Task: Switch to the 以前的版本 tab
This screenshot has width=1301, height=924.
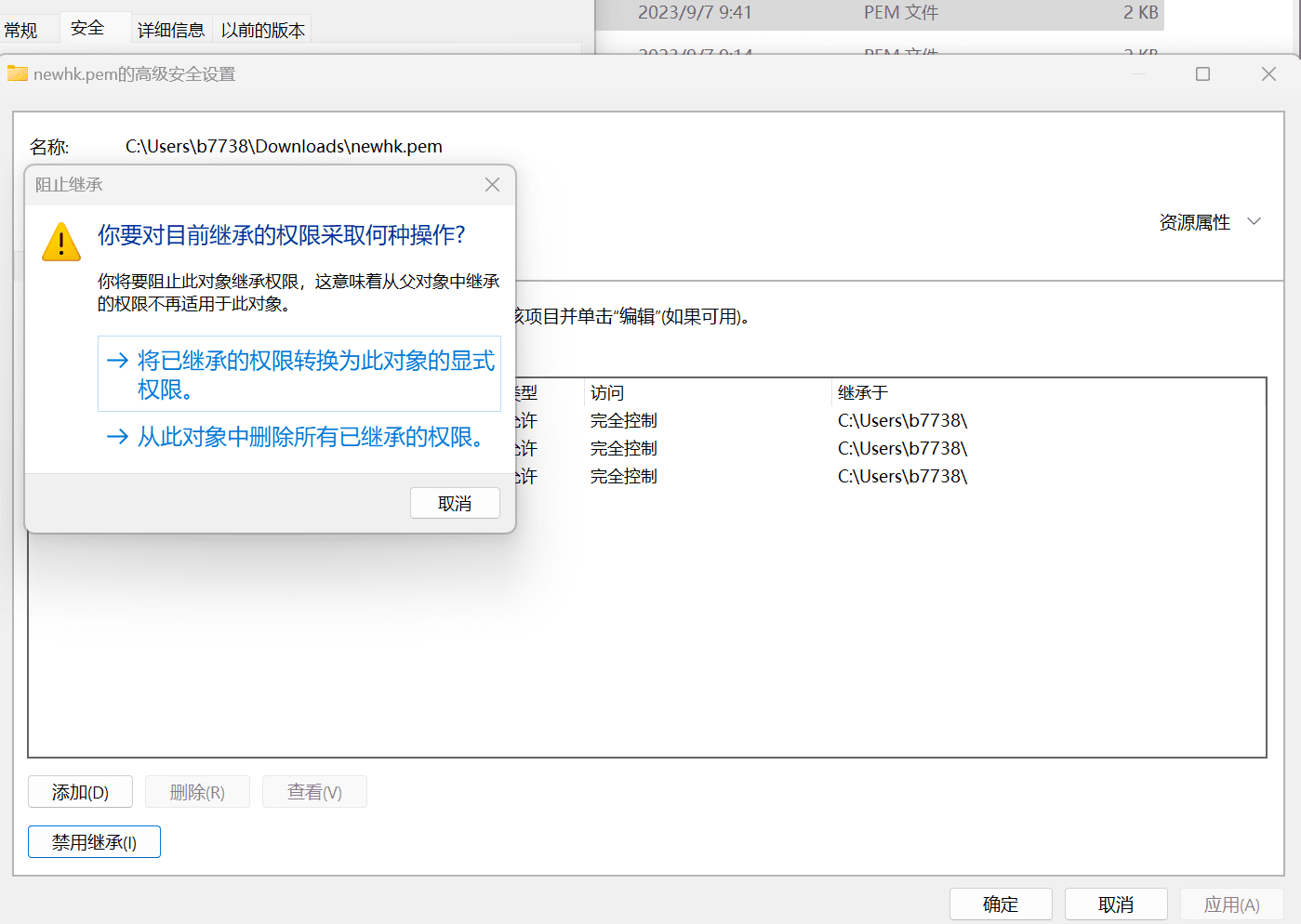Action: click(x=261, y=29)
